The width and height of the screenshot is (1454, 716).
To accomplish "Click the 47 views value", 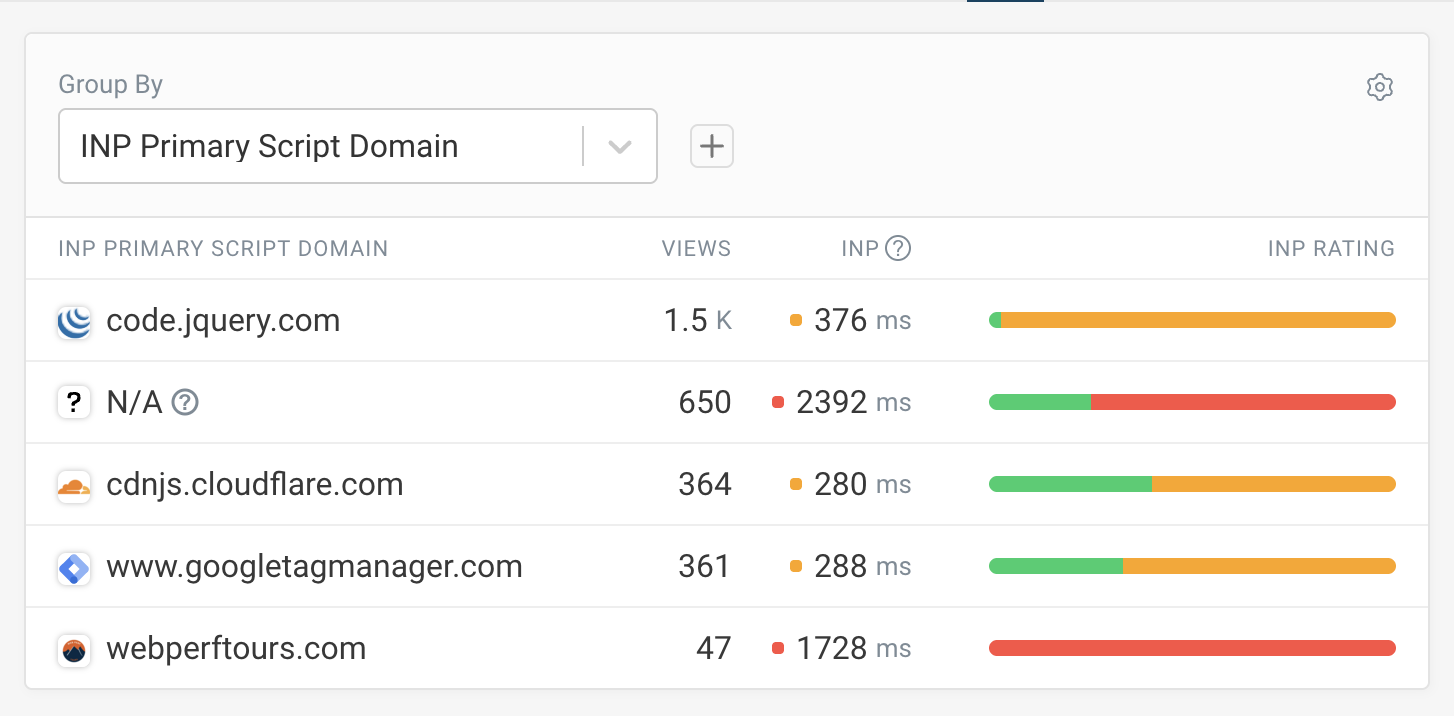I will pyautogui.click(x=714, y=648).
